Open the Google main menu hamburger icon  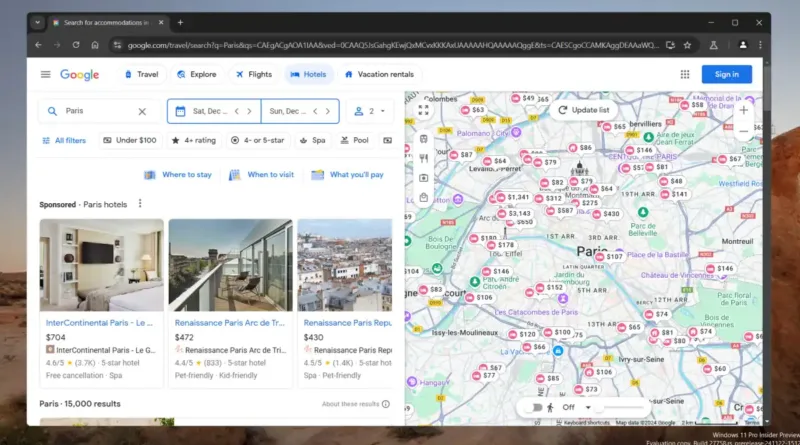tap(45, 75)
